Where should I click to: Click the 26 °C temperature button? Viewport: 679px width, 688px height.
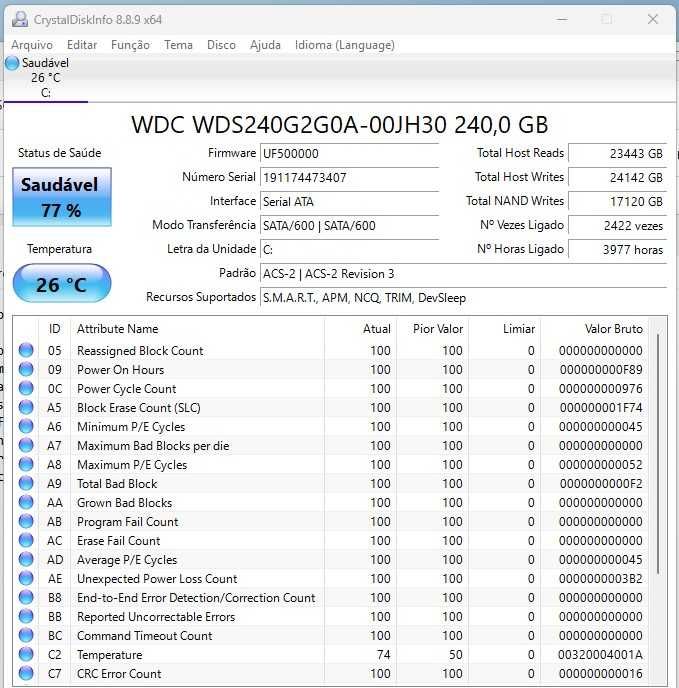pos(62,283)
